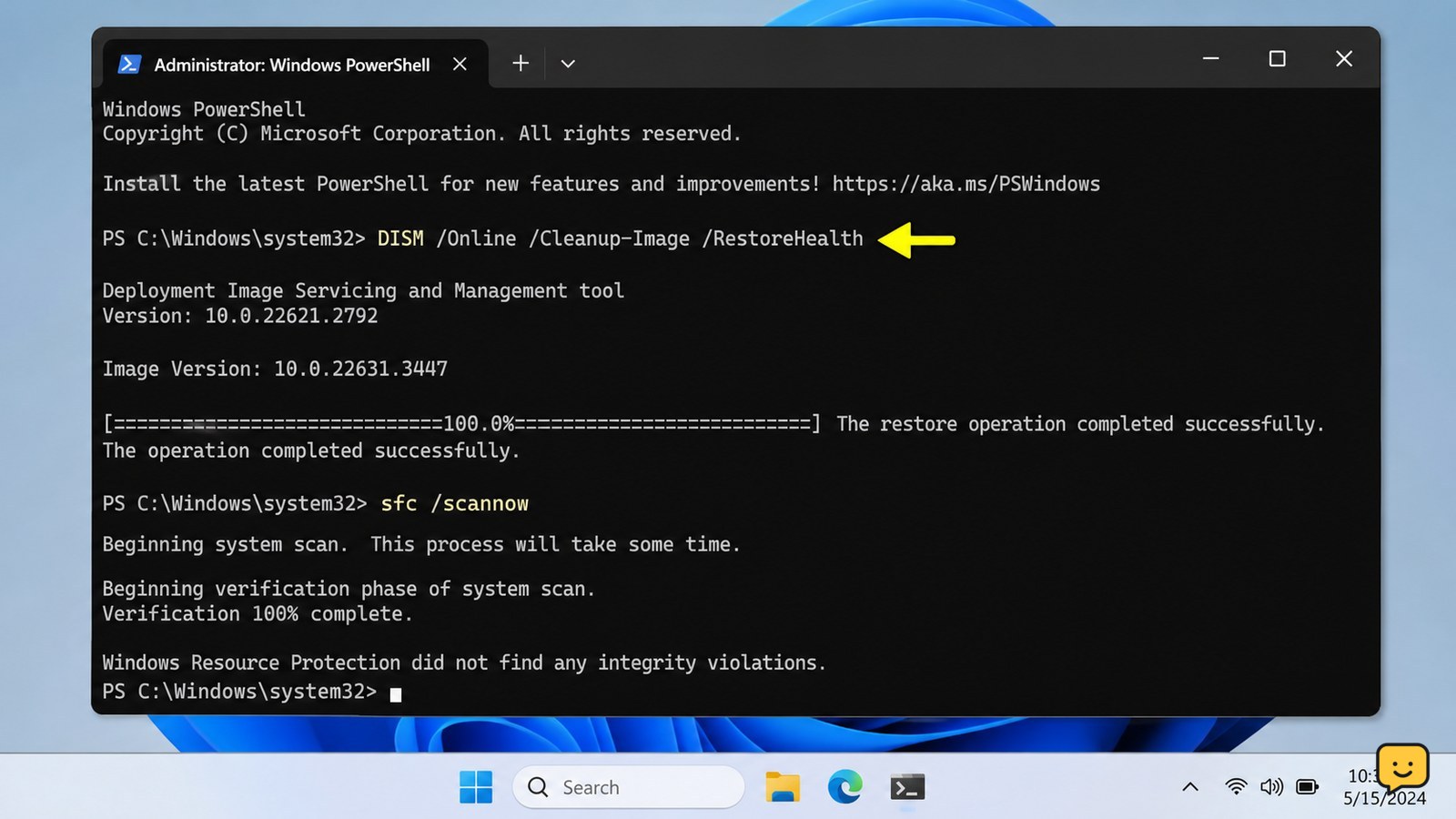
Task: Click the PowerShell icon in the tab
Action: [129, 64]
